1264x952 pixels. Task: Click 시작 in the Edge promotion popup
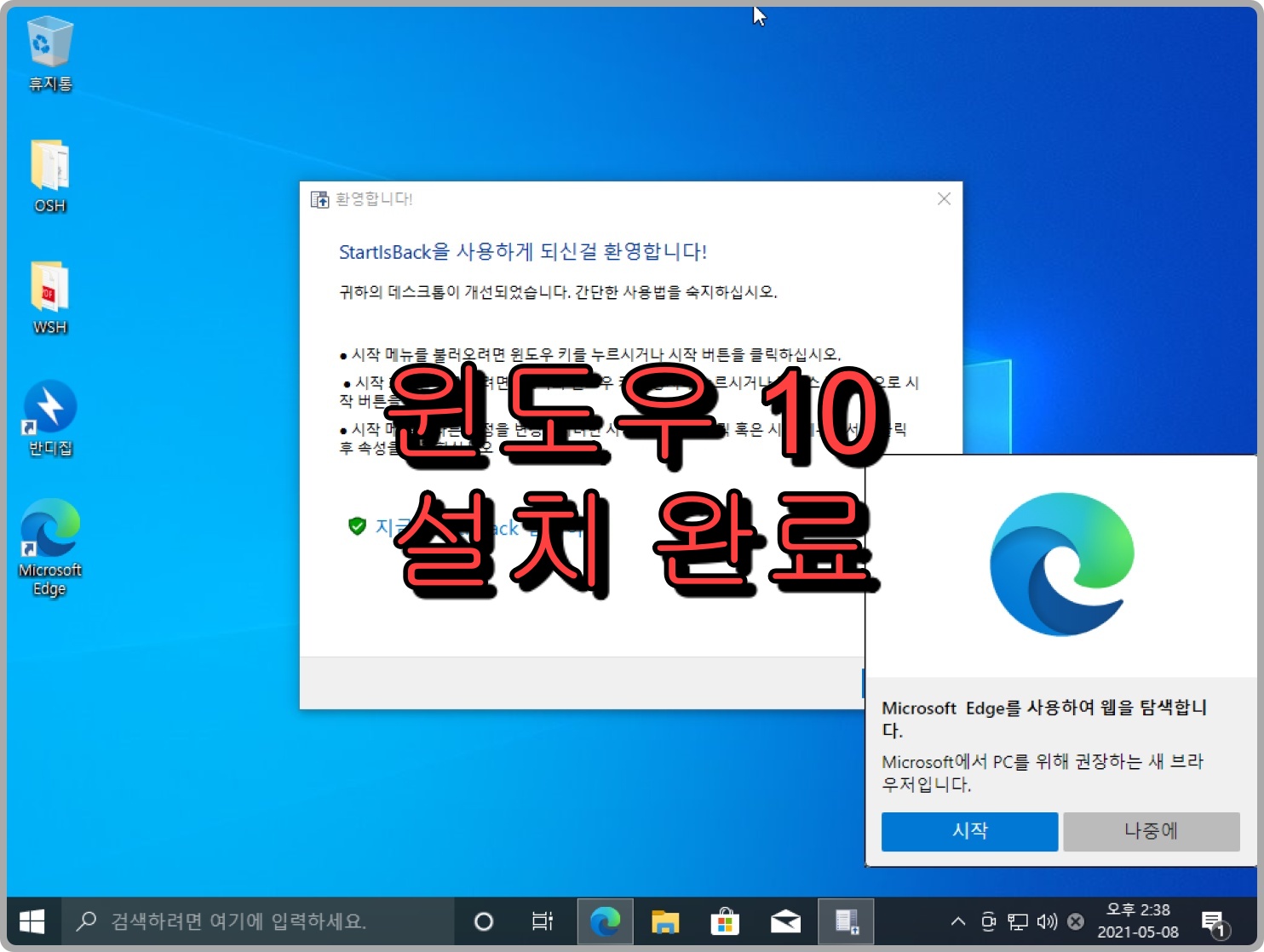coord(968,832)
